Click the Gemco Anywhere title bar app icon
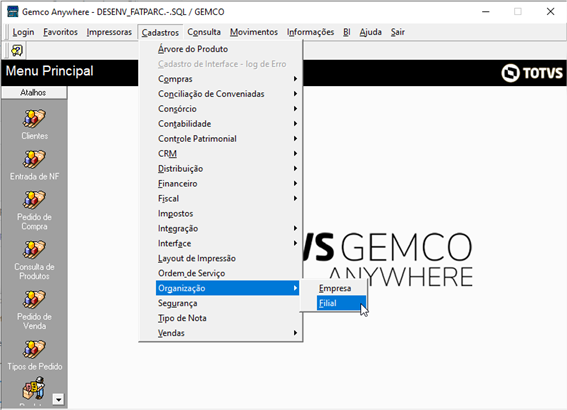The image size is (567, 410). point(13,12)
